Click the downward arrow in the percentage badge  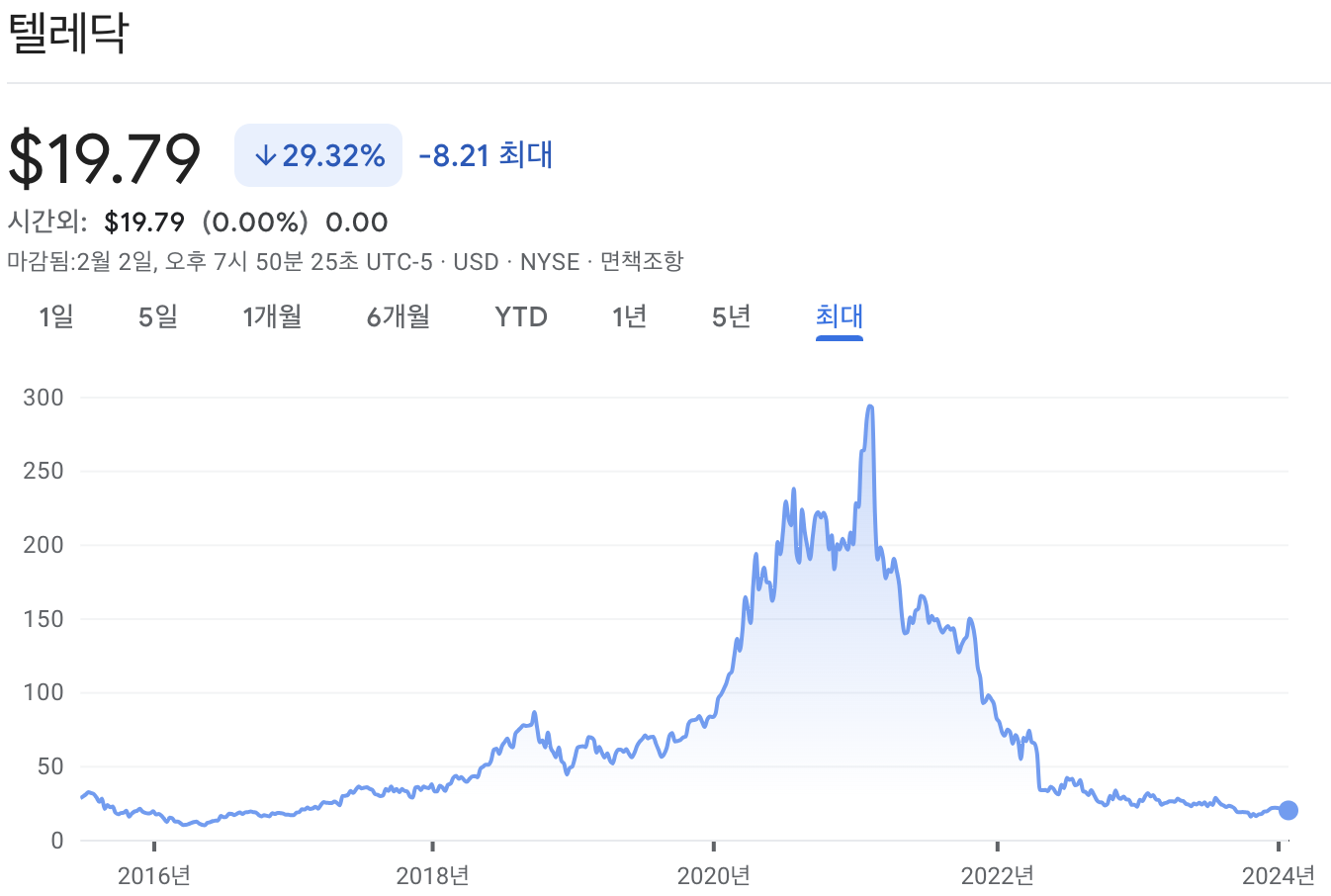click(265, 154)
